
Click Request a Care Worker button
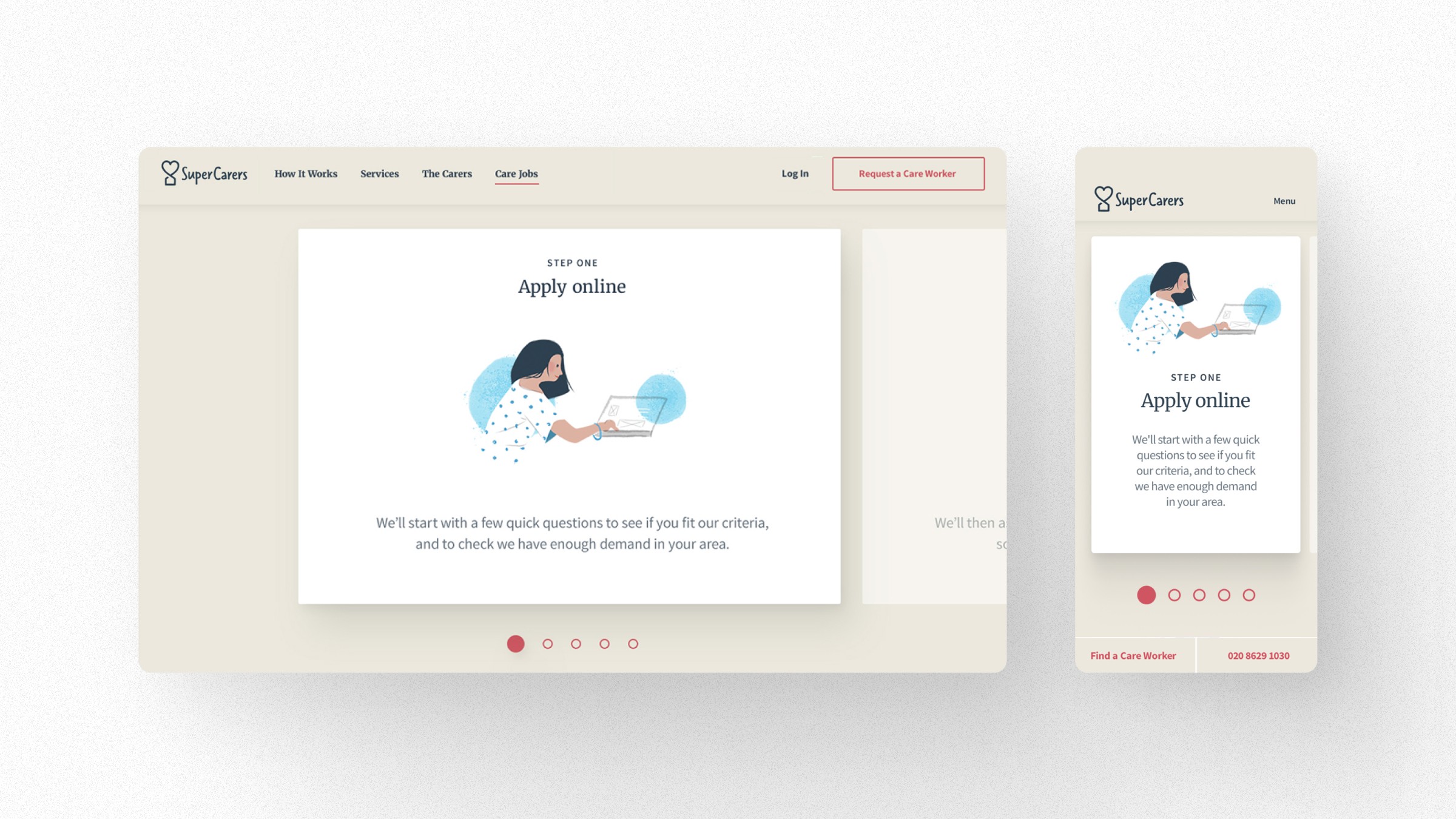907,173
